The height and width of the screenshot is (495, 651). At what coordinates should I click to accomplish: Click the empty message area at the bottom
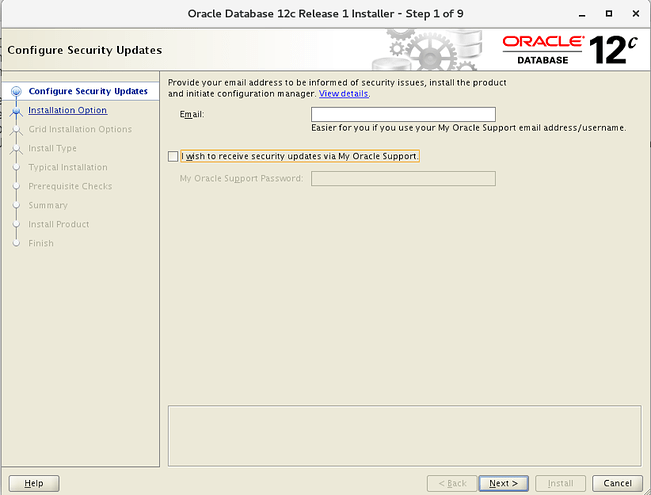pos(404,436)
